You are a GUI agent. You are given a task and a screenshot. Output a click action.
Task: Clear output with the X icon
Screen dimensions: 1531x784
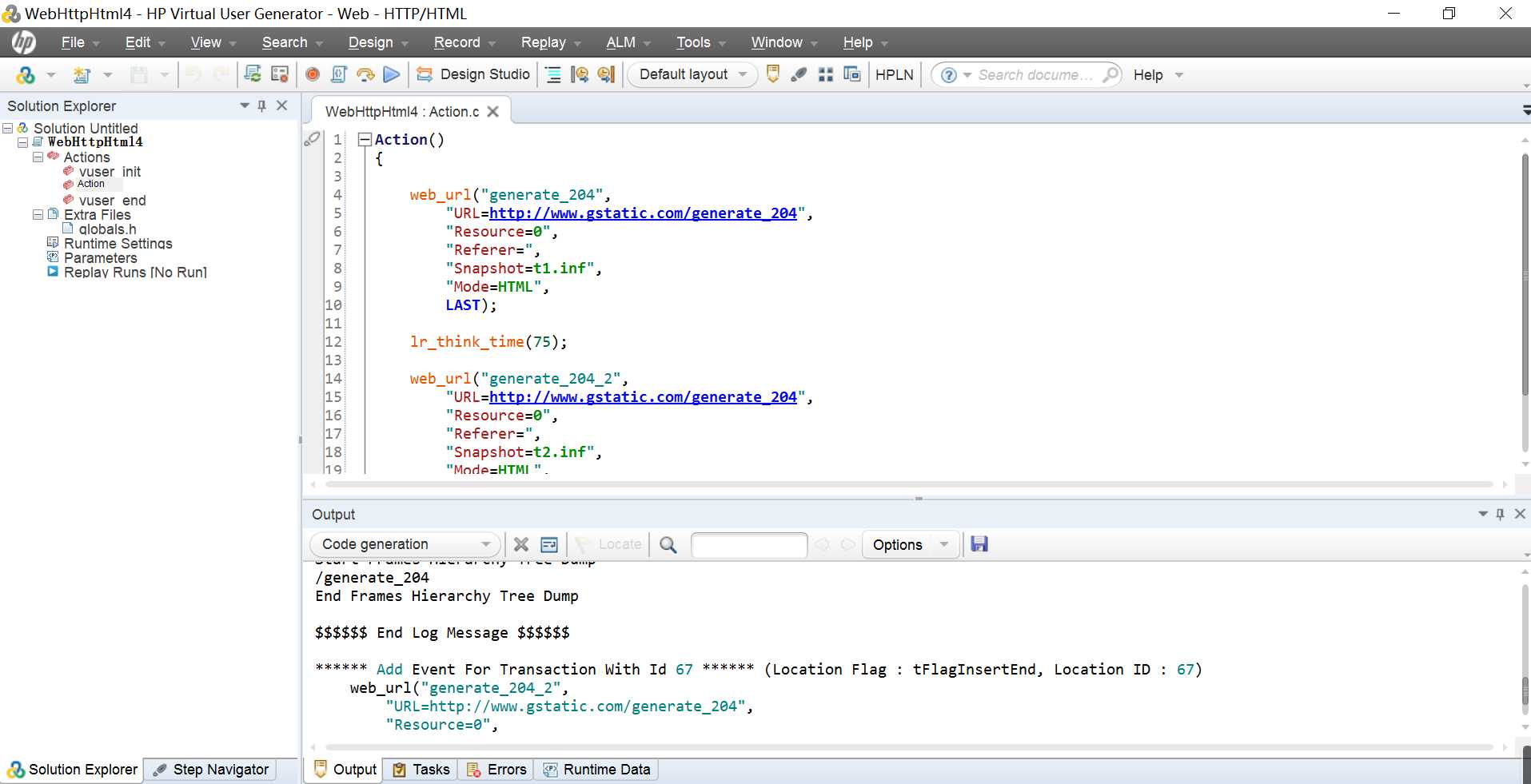pos(521,544)
